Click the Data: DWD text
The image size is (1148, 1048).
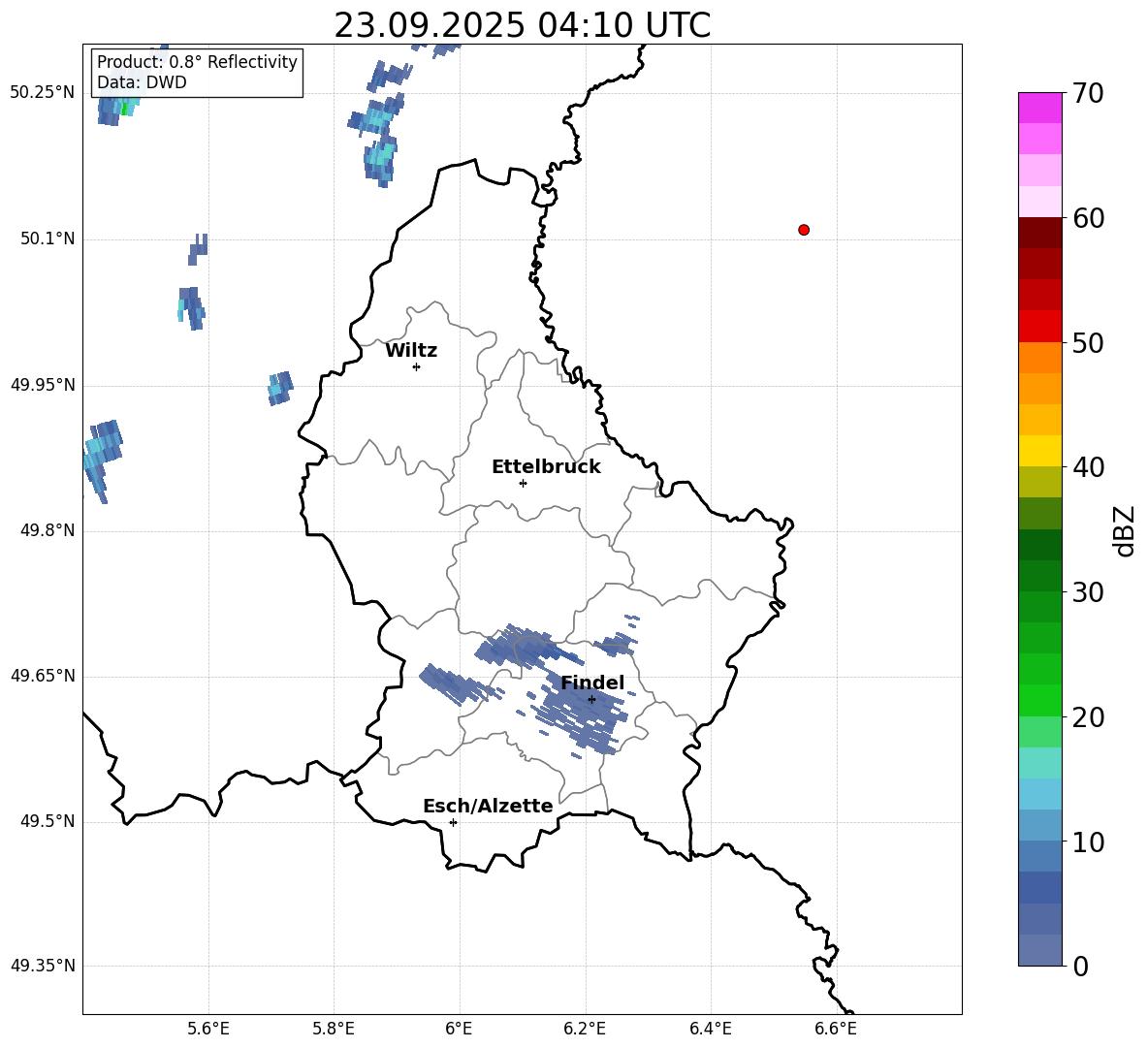pyautogui.click(x=142, y=82)
